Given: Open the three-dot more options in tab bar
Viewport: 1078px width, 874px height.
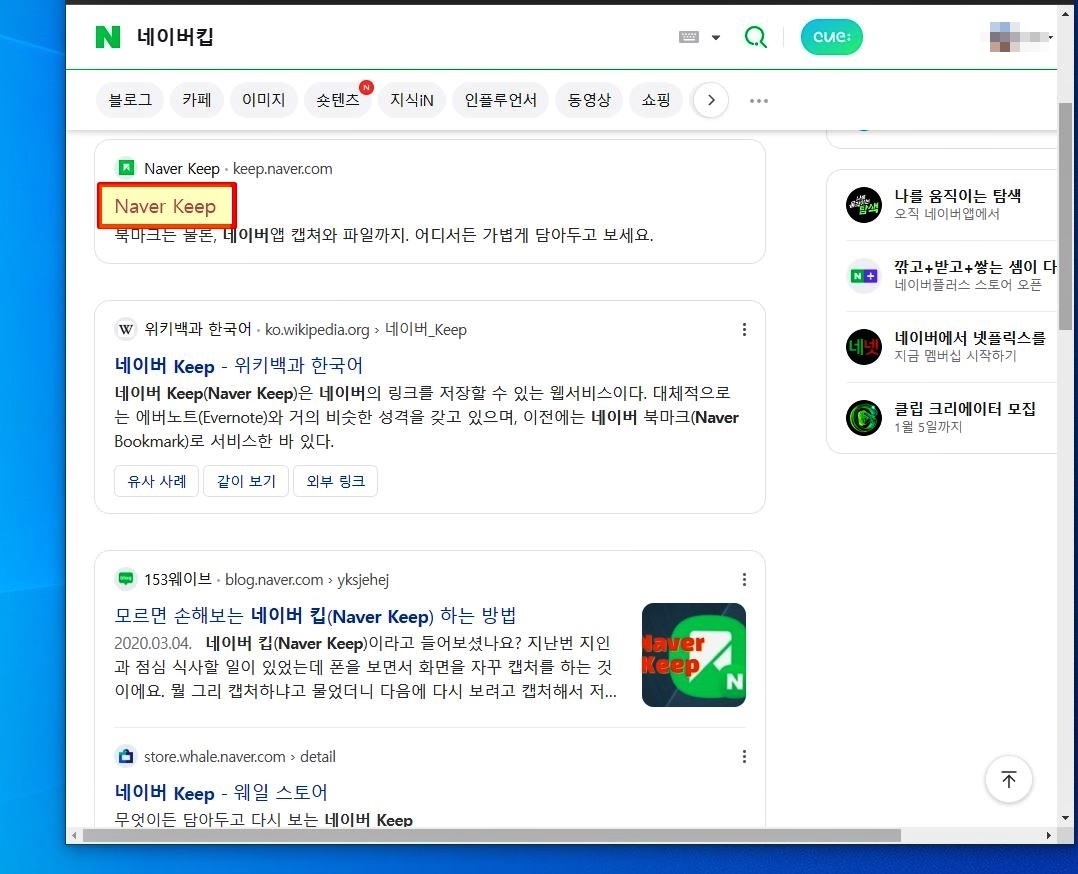Looking at the screenshot, I should point(759,101).
